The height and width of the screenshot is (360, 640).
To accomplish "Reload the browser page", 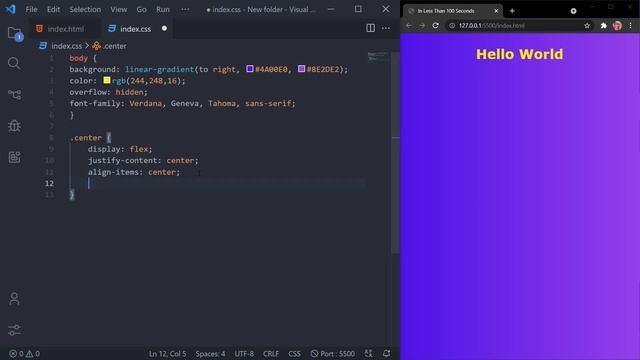I will [436, 25].
